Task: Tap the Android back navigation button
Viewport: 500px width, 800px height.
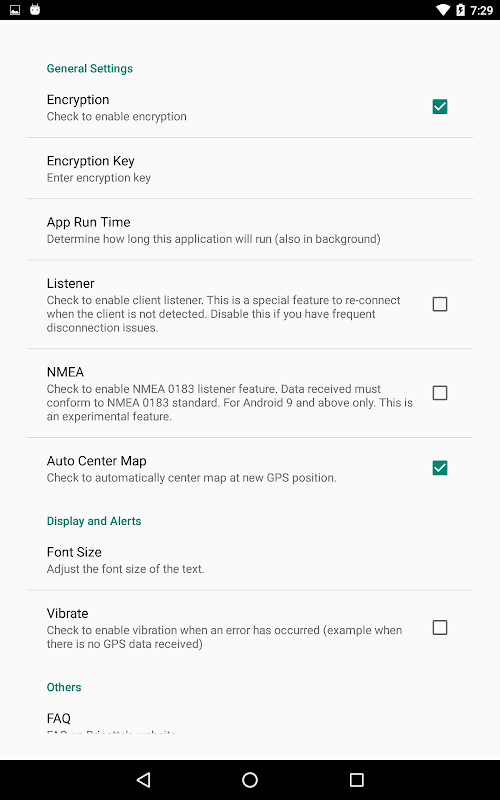Action: click(x=143, y=779)
